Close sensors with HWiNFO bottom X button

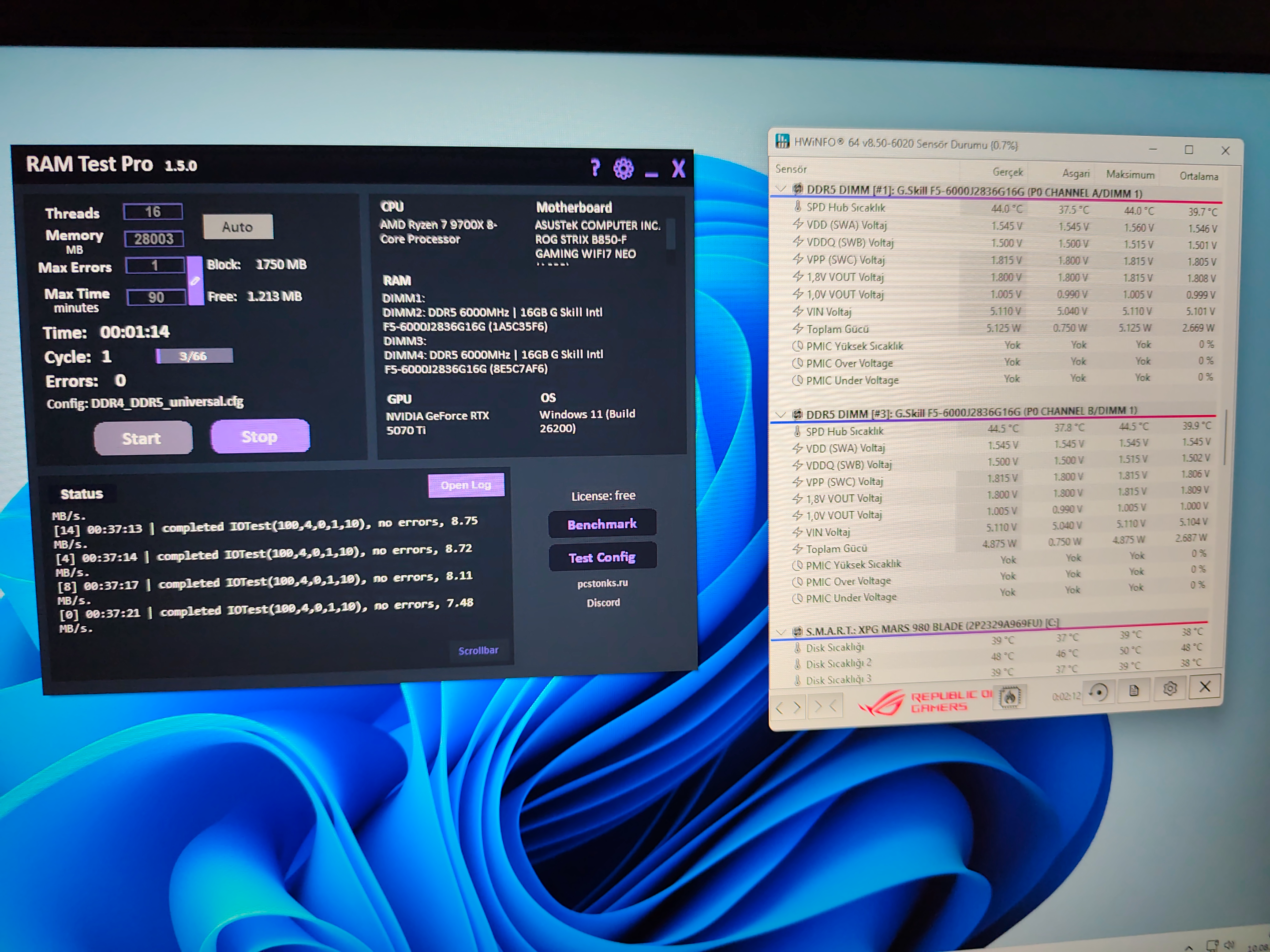coord(1205,687)
